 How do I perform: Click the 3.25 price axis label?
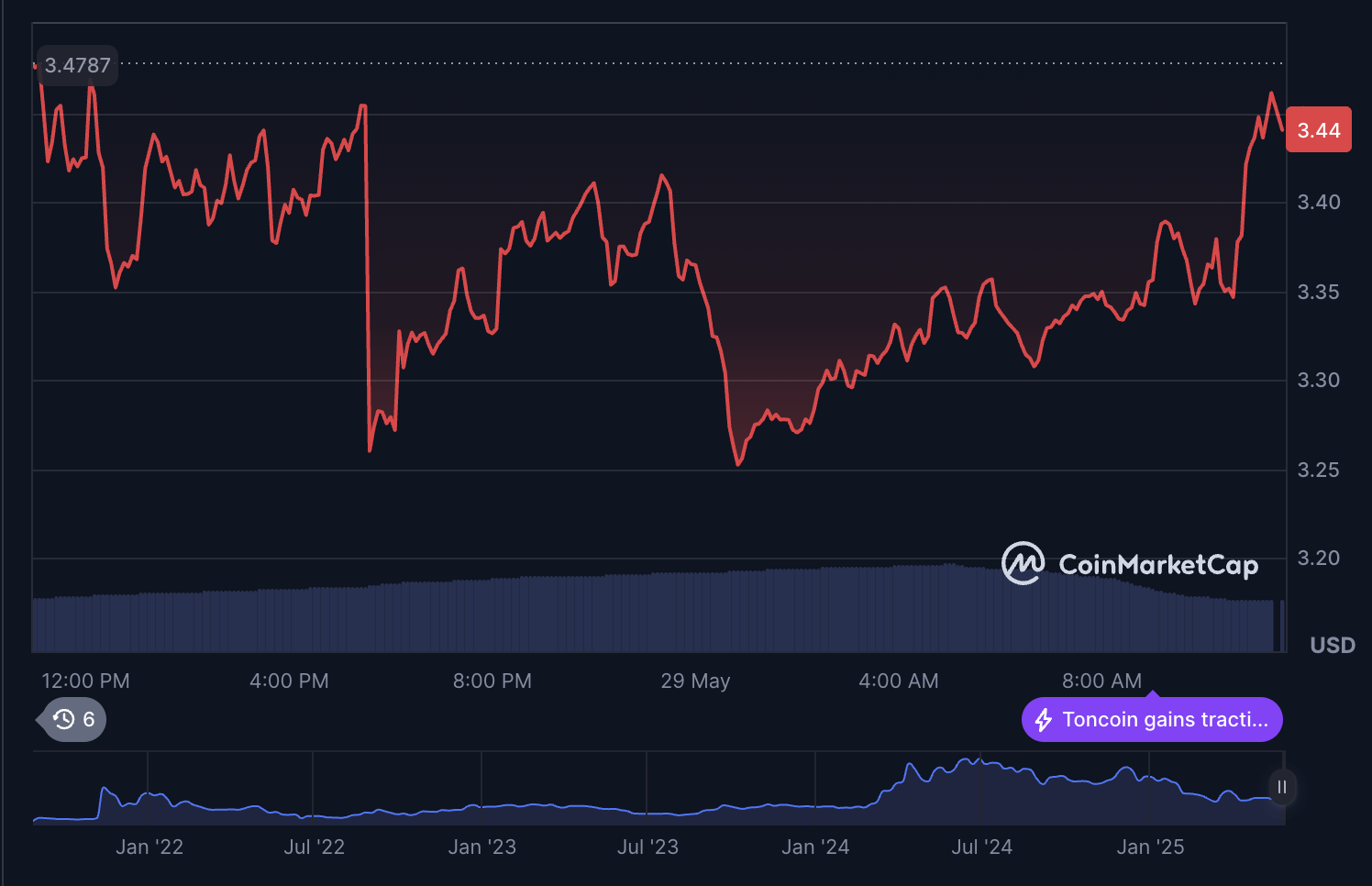pos(1318,470)
